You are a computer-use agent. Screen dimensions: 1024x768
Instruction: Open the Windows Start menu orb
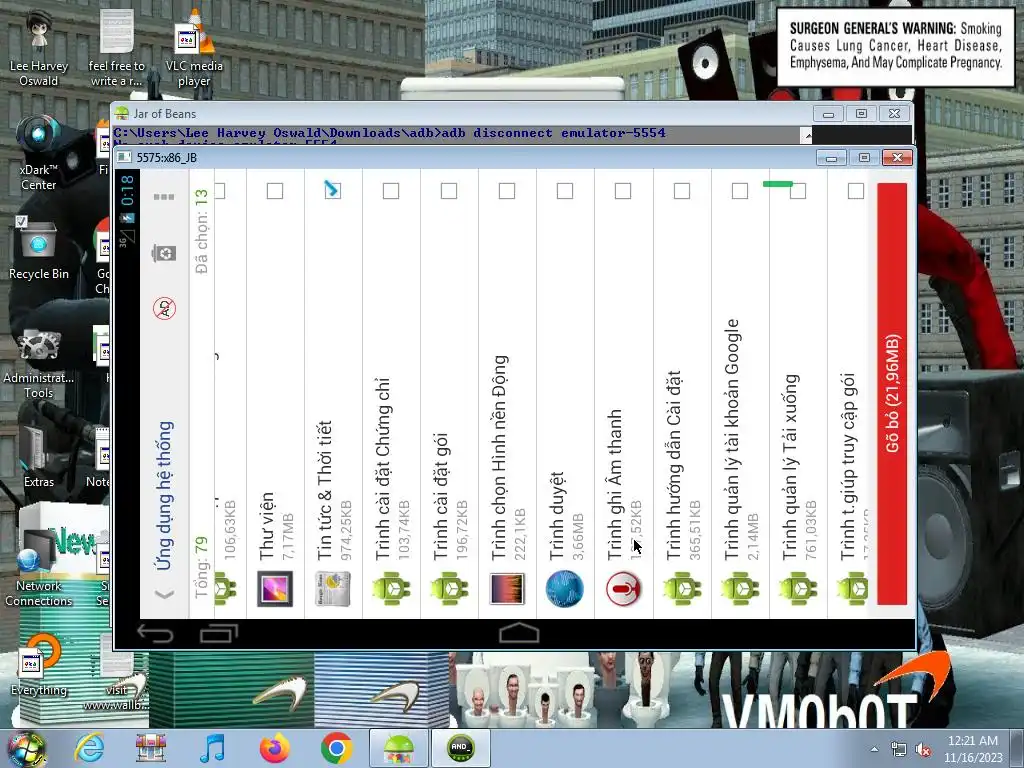26,748
